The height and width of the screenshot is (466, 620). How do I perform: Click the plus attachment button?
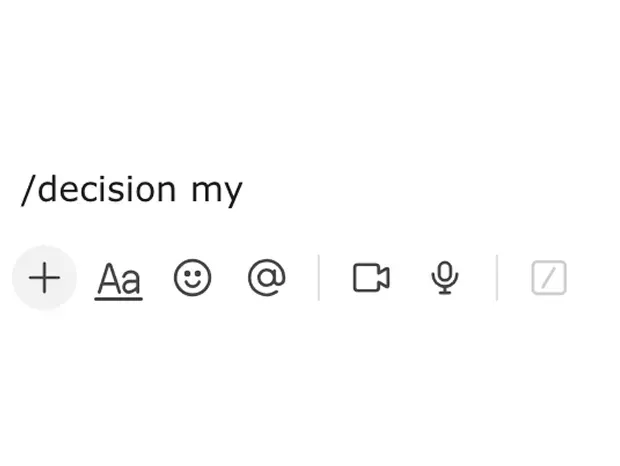tap(44, 278)
